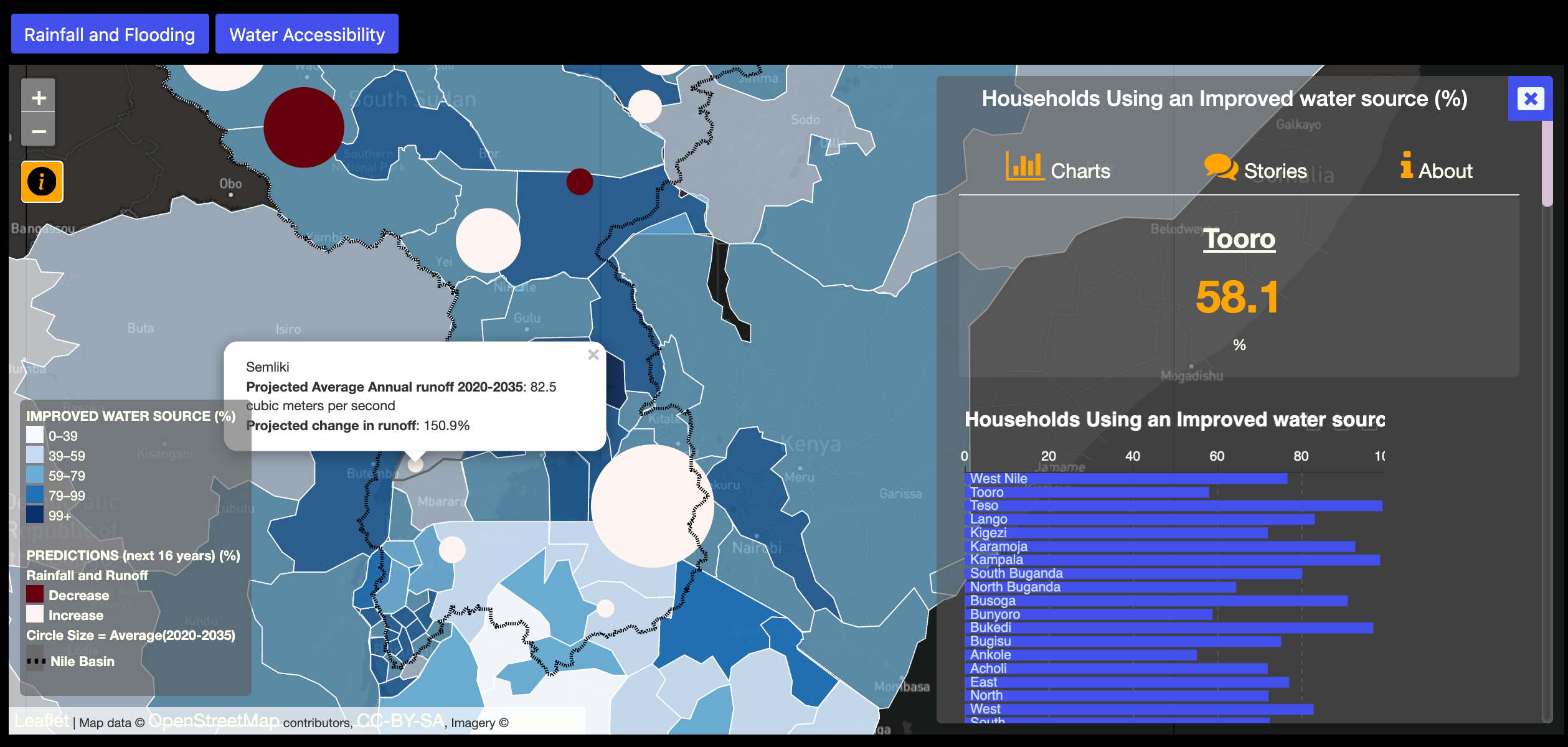This screenshot has width=1568, height=747.
Task: Click the large dark red decrease circle
Action: tap(304, 127)
